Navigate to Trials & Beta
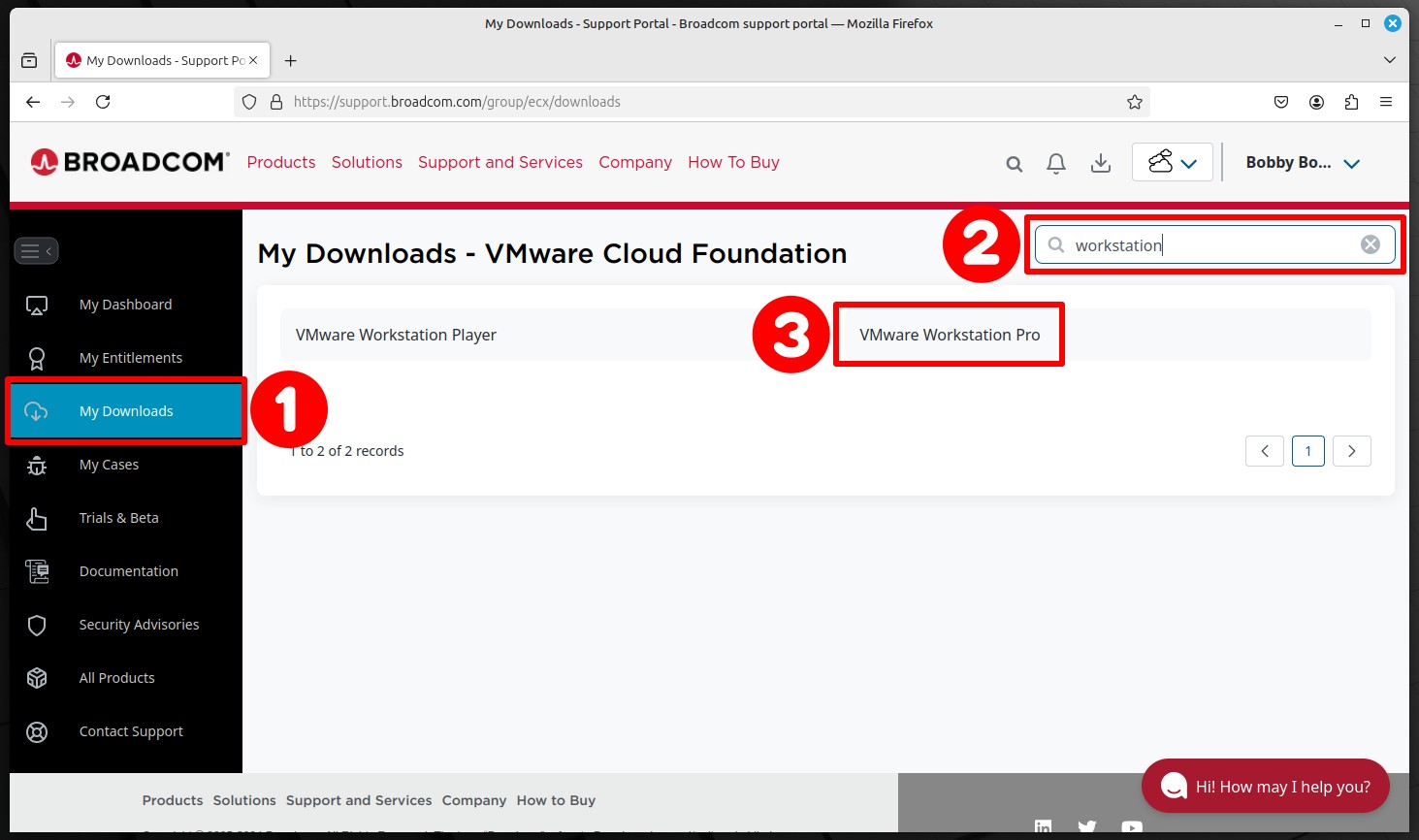Viewport: 1419px width, 840px height. [x=118, y=518]
